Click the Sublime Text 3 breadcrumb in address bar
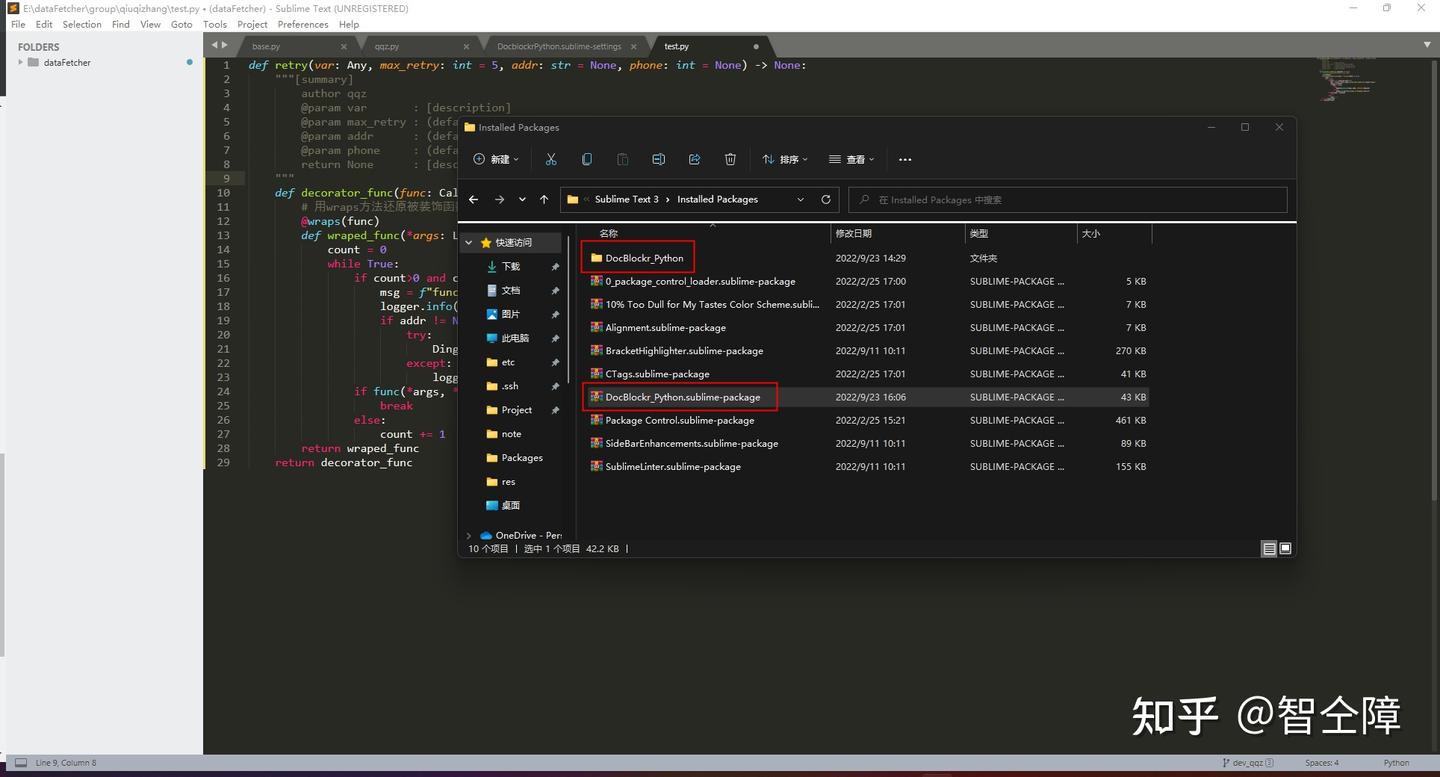1440x777 pixels. click(627, 199)
